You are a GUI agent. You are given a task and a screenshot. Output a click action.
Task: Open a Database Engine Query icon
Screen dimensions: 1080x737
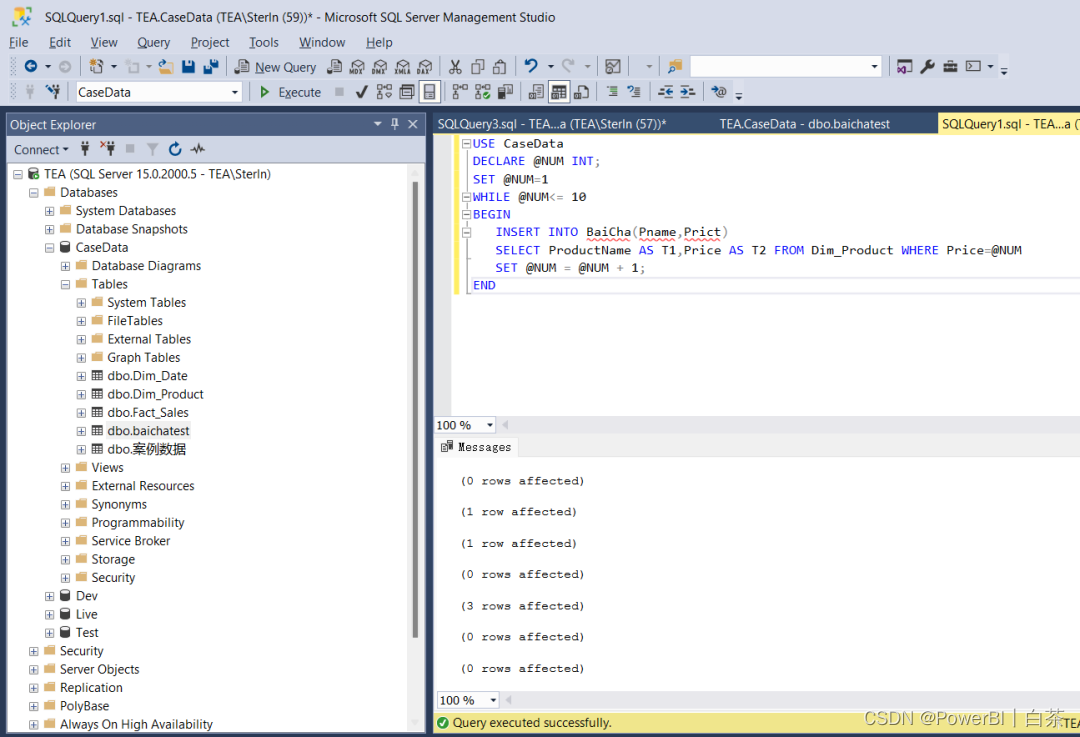point(335,66)
